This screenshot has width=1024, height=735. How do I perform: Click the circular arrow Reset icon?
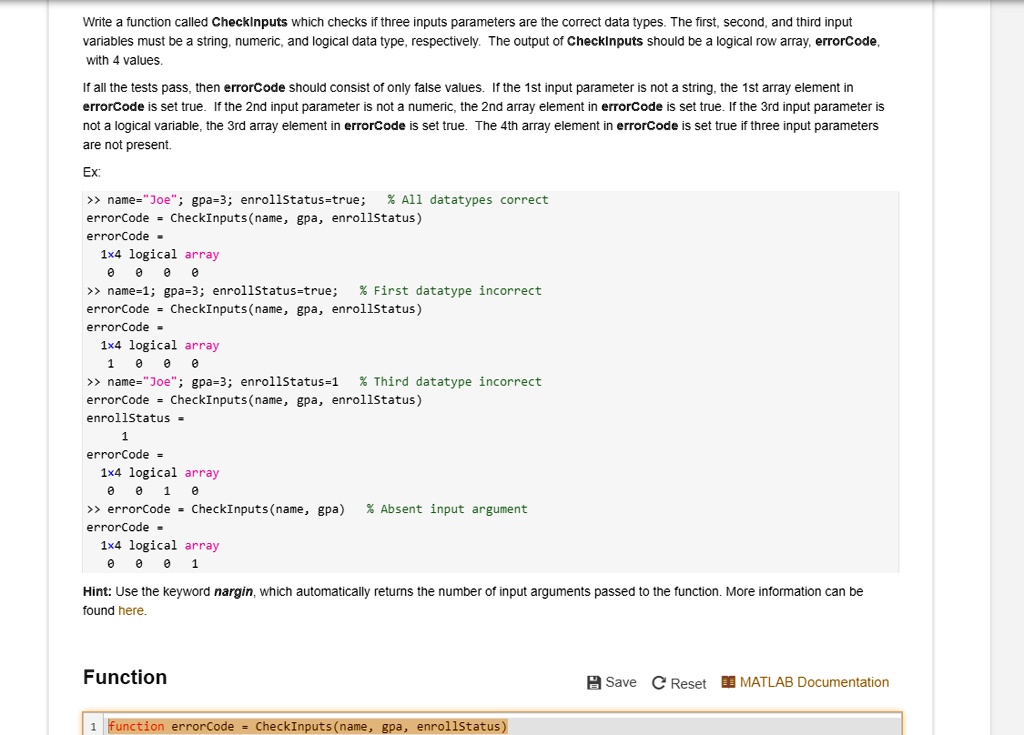click(x=659, y=682)
